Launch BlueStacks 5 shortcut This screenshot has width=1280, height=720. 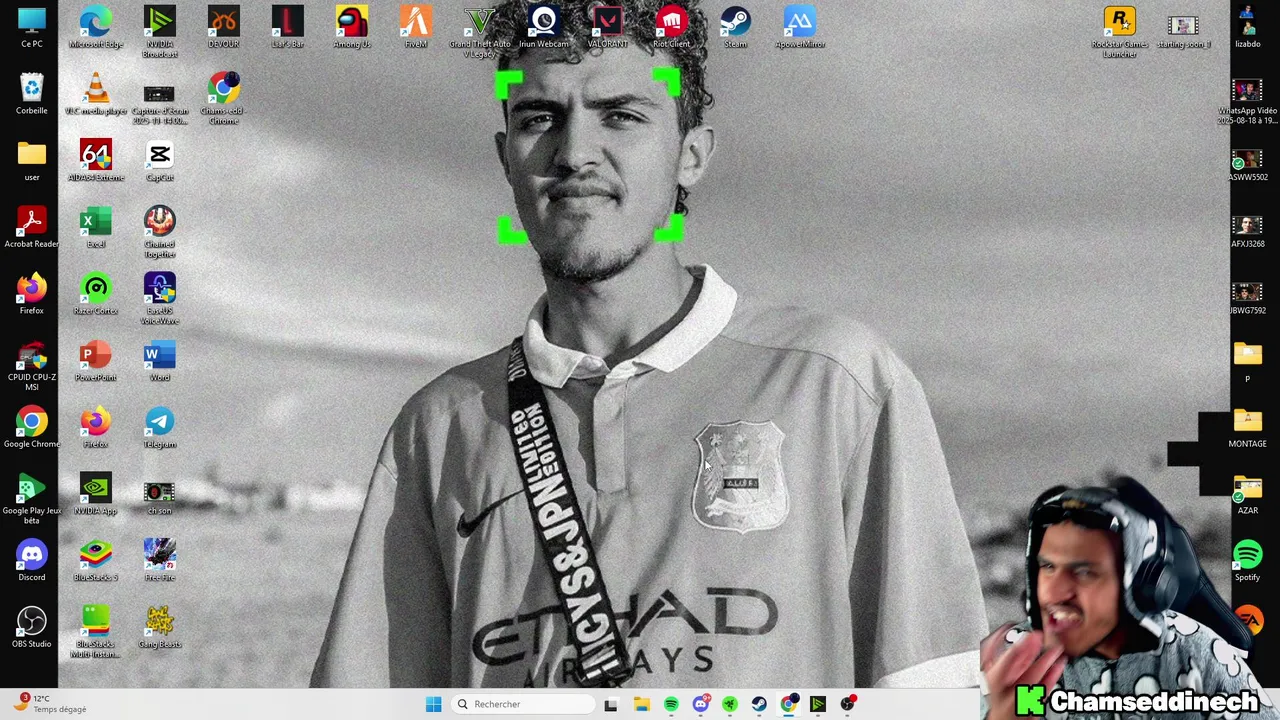coord(96,560)
